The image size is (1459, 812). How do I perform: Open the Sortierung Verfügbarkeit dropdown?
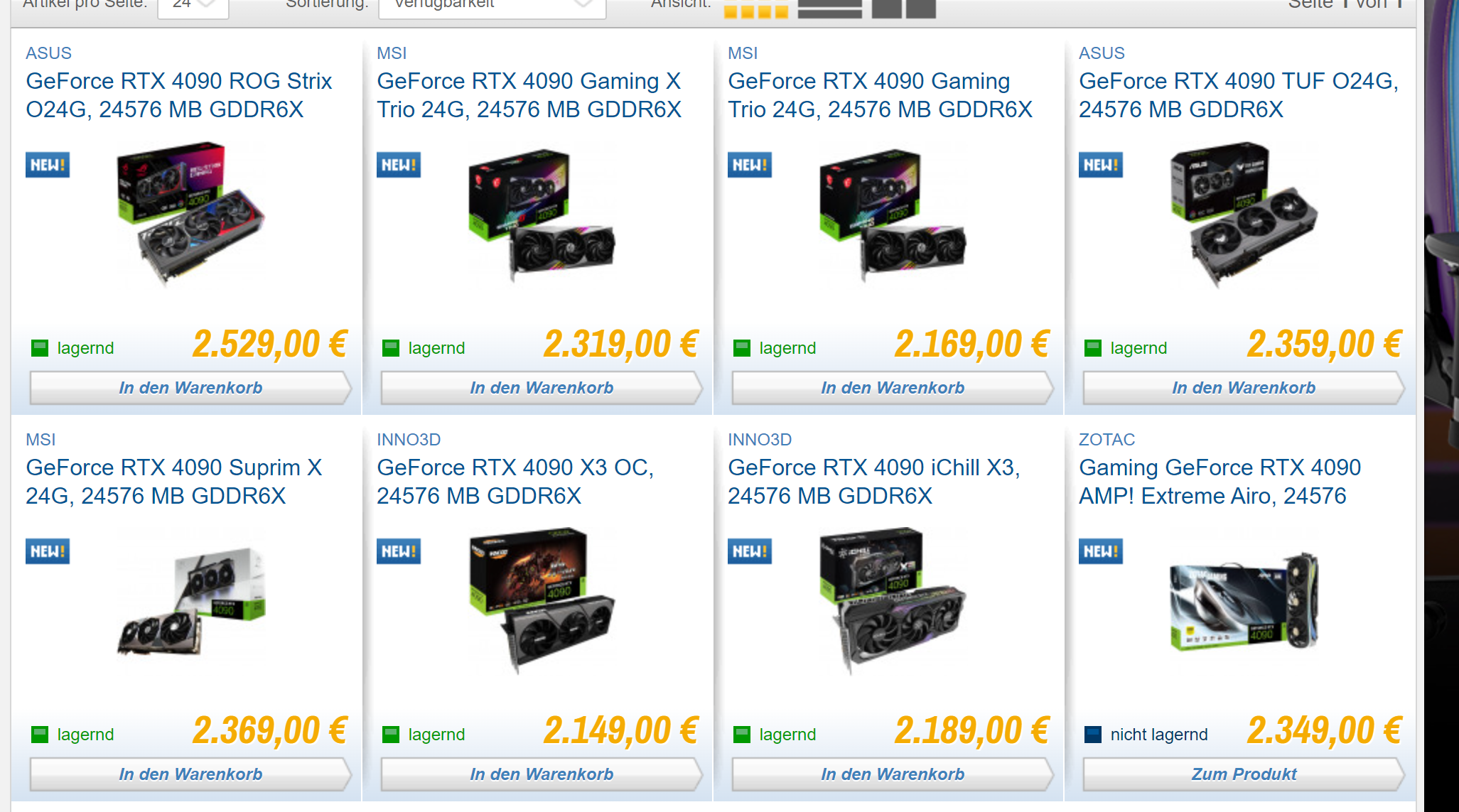[x=492, y=6]
